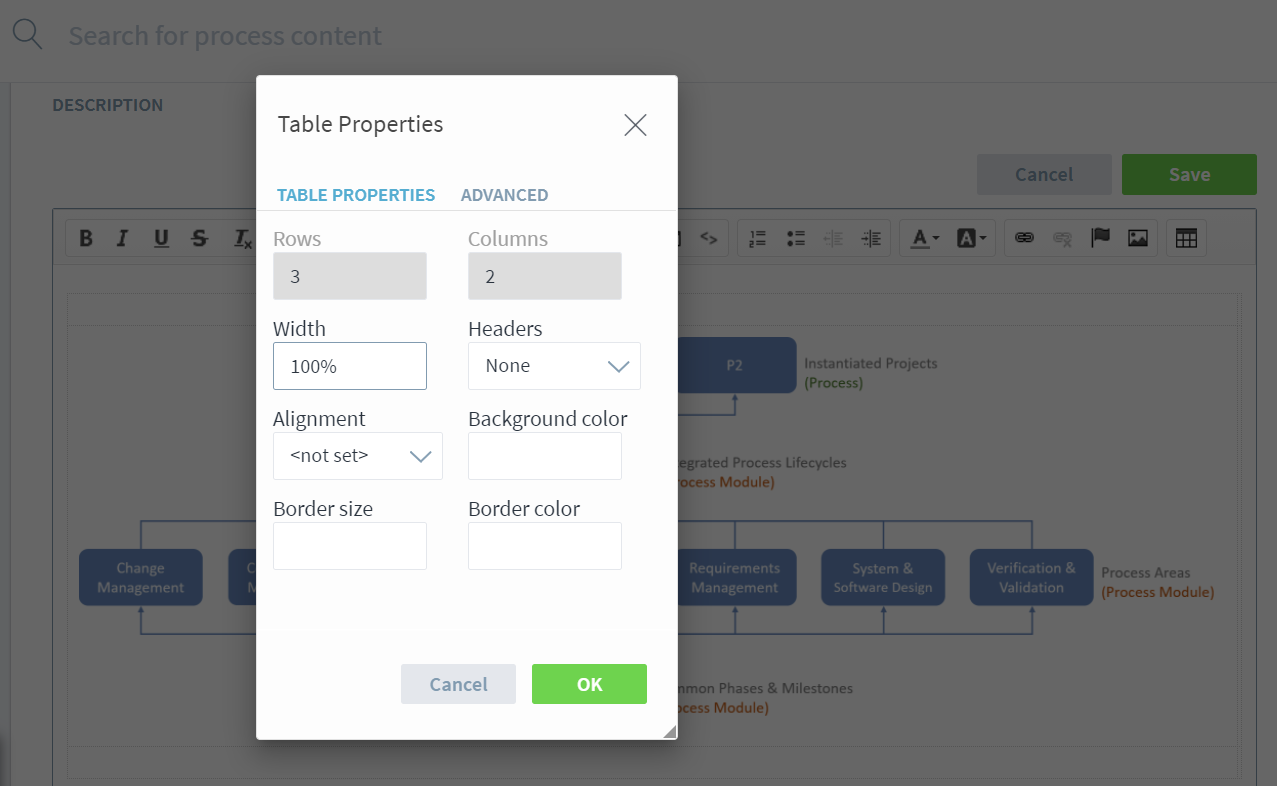Image resolution: width=1277 pixels, height=786 pixels.
Task: Click the anchor flag icon
Action: (x=1100, y=238)
